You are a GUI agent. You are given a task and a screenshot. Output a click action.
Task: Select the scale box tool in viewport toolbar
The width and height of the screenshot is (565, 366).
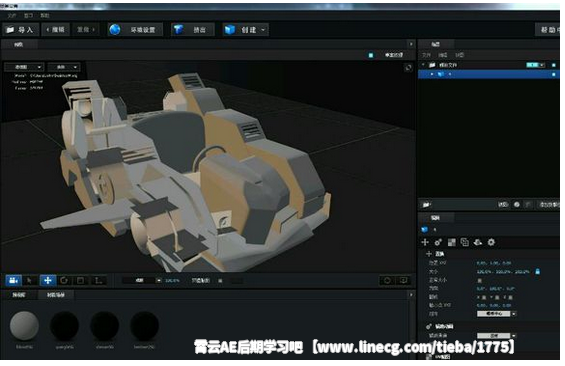point(81,280)
